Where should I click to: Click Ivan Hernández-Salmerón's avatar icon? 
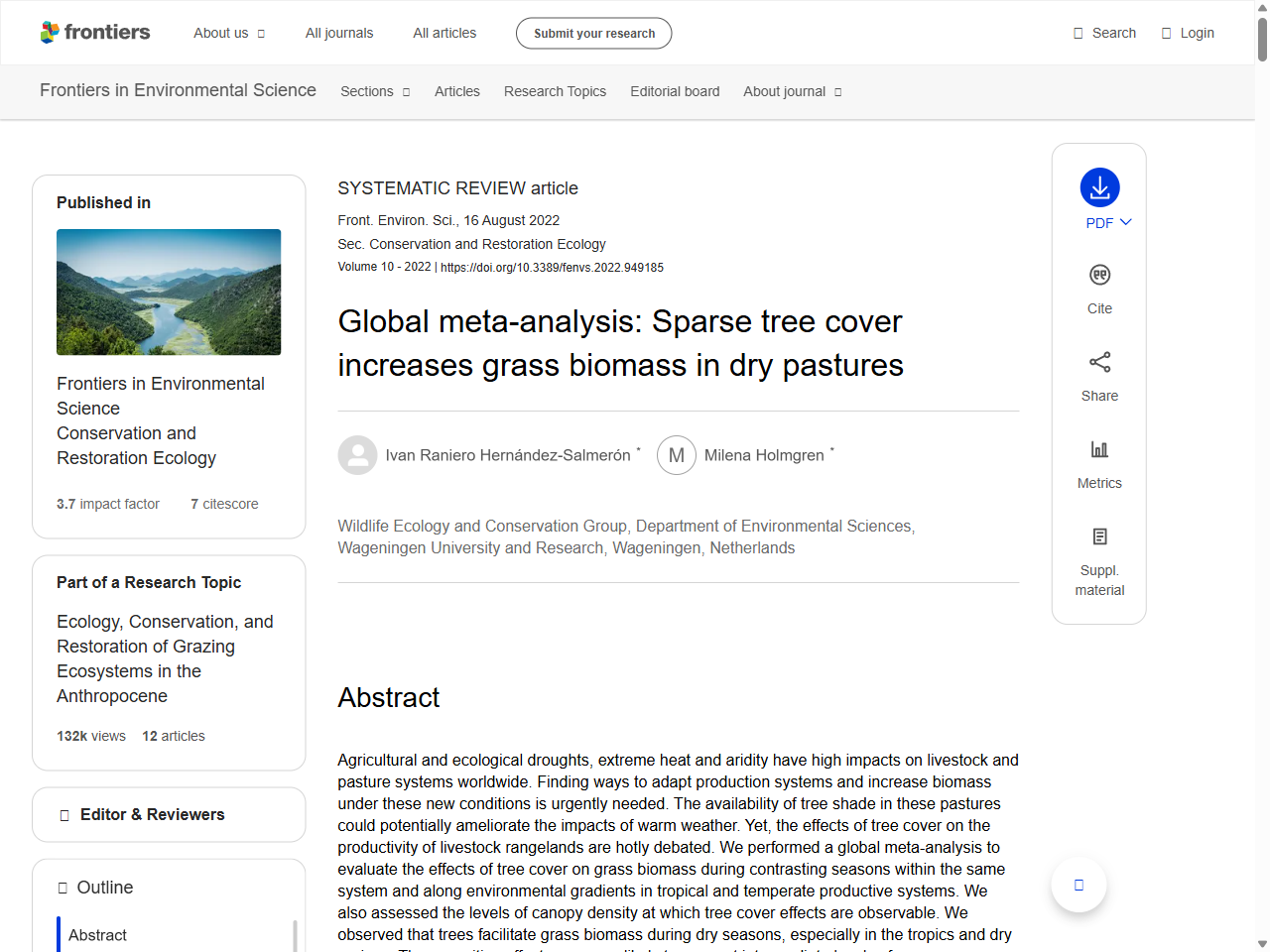pyautogui.click(x=357, y=455)
